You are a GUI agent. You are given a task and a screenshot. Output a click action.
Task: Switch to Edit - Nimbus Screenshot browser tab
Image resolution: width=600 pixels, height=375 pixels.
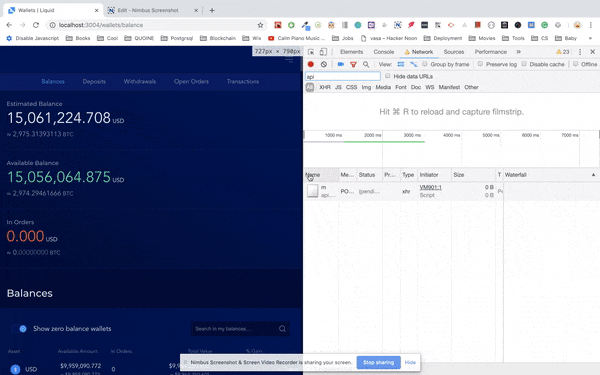pos(153,10)
